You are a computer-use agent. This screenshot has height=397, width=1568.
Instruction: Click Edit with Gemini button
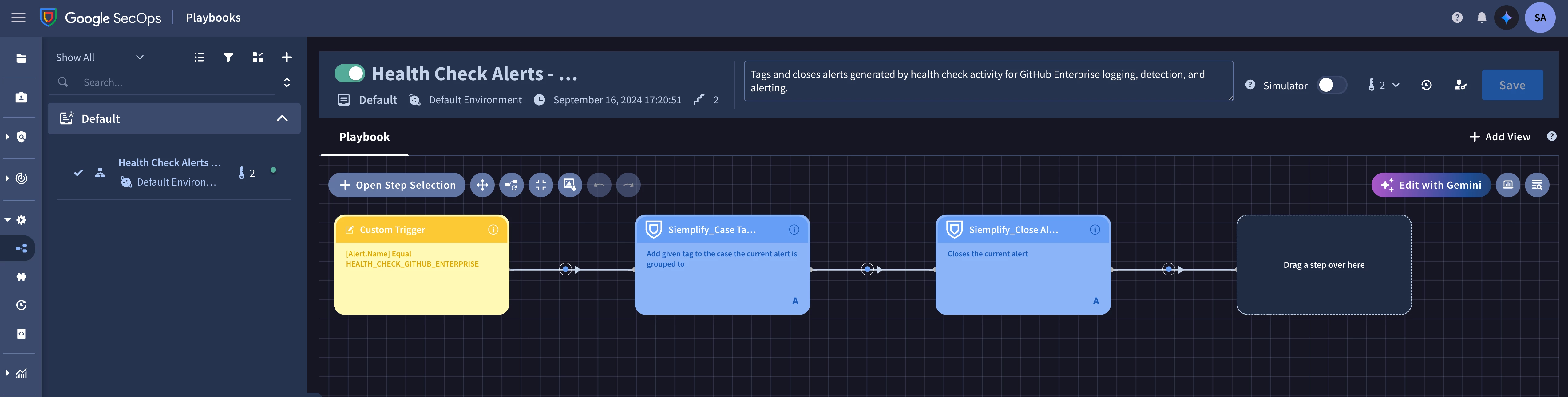[1431, 185]
